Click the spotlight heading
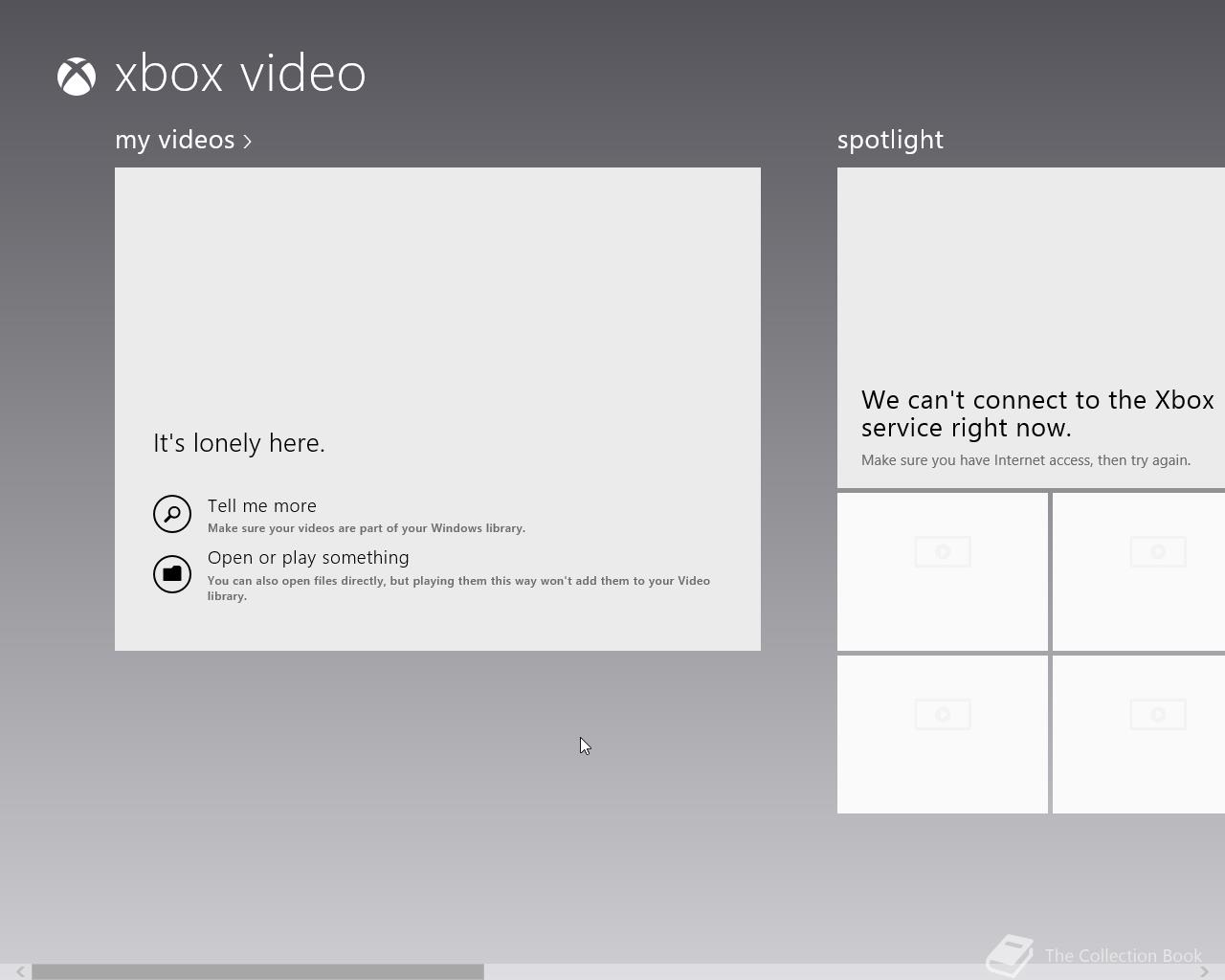 click(x=890, y=140)
